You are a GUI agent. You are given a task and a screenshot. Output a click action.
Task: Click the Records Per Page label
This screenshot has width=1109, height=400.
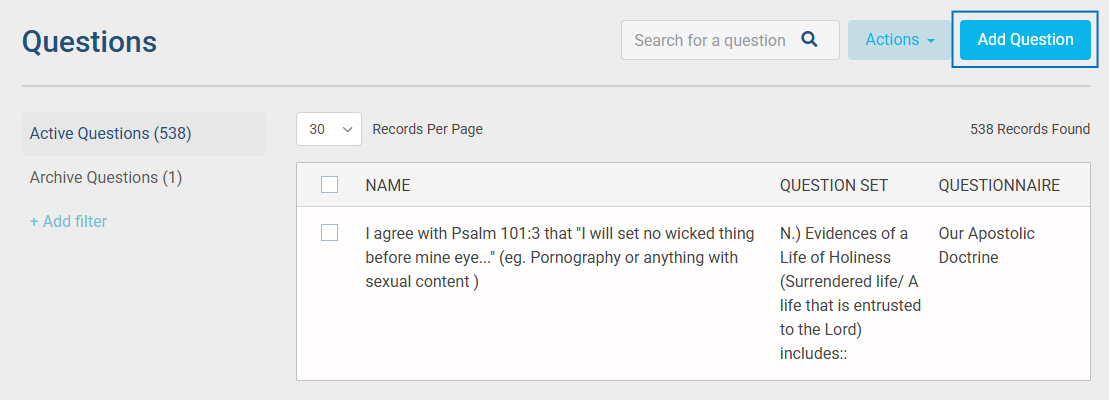tap(427, 129)
